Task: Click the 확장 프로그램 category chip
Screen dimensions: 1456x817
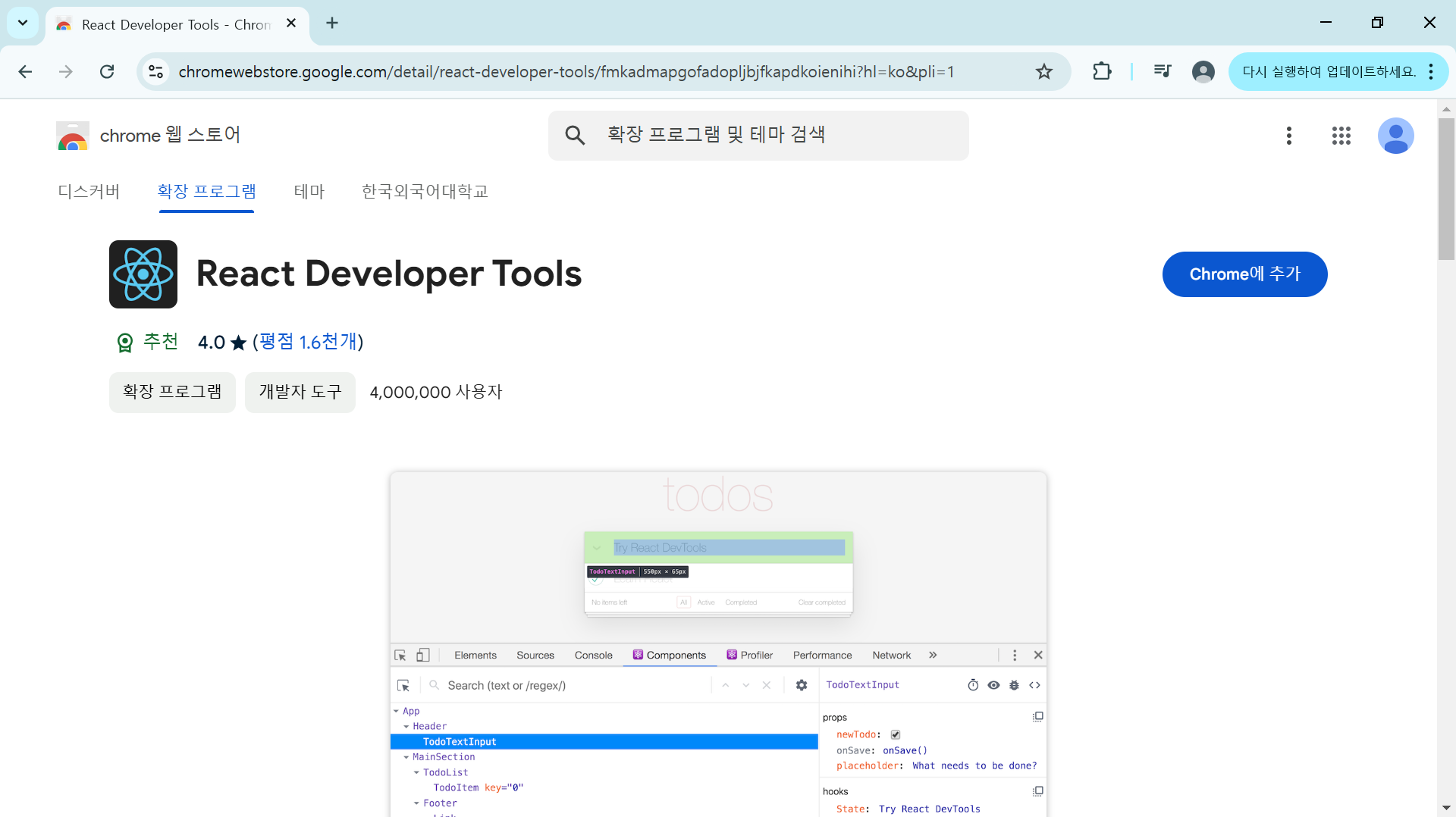Action: [x=172, y=392]
